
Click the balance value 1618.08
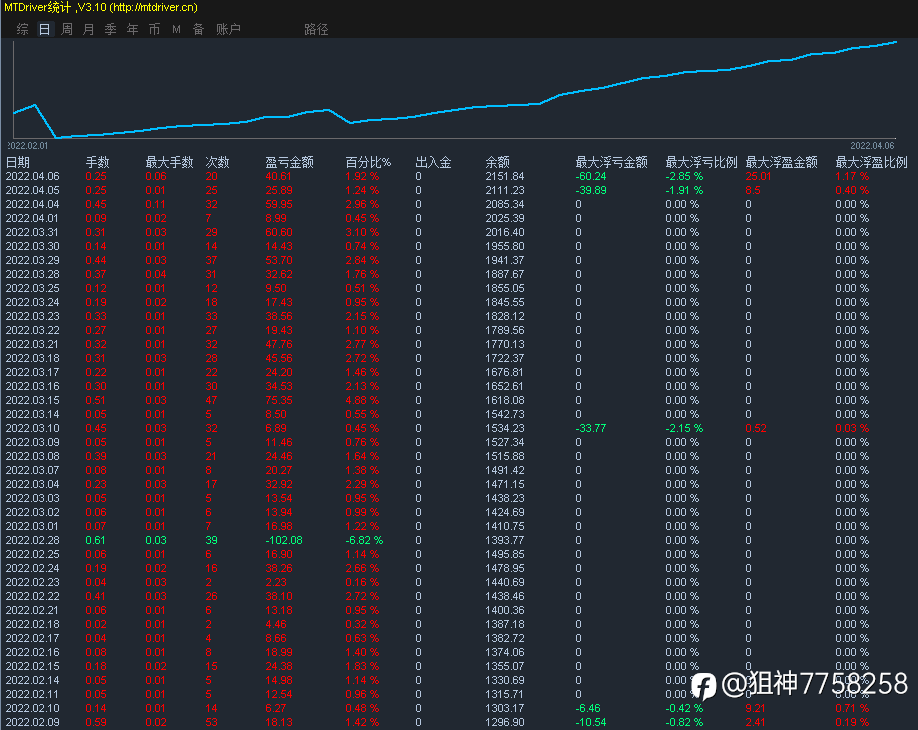(x=505, y=400)
